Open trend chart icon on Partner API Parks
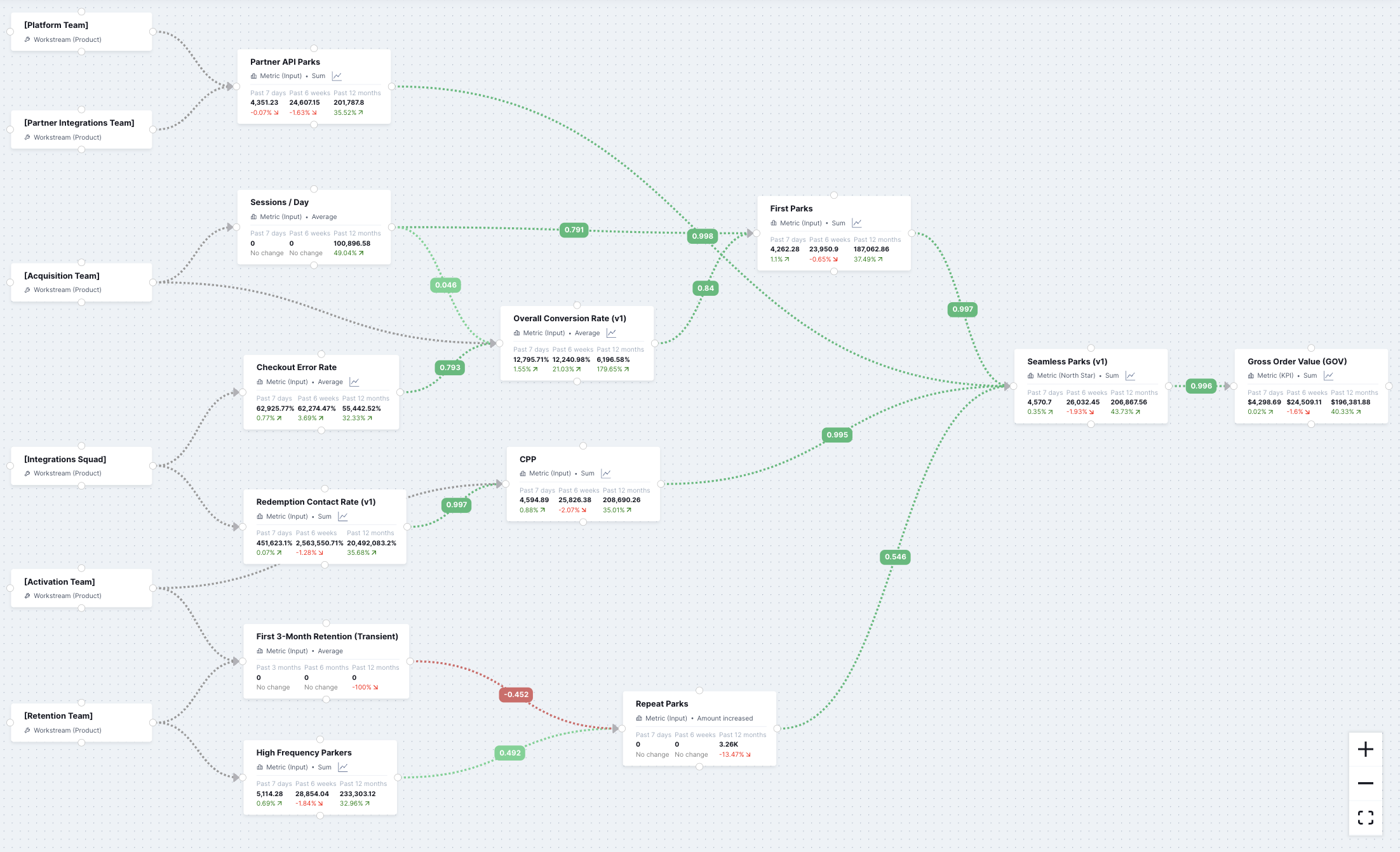Screen dimensions: 1400x852 pyautogui.click(x=337, y=76)
